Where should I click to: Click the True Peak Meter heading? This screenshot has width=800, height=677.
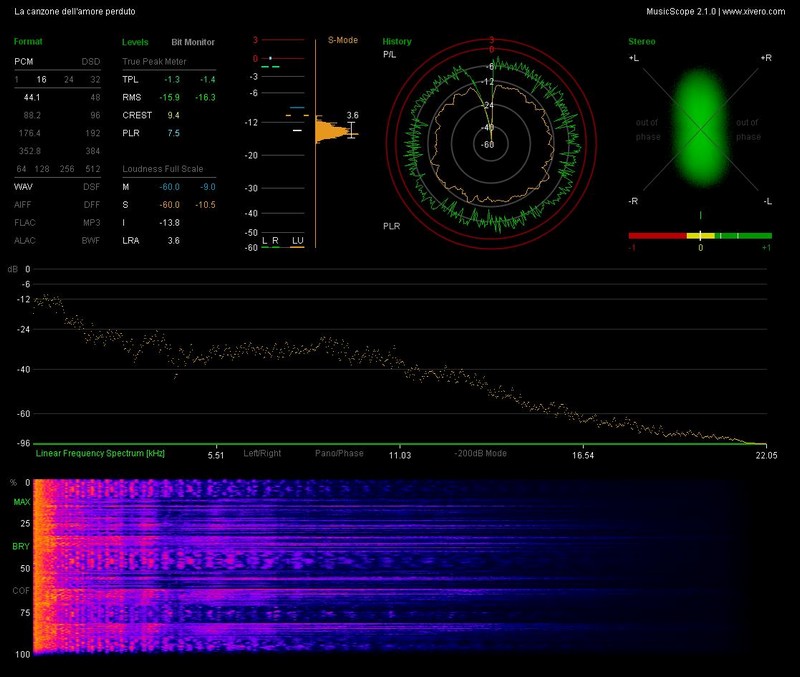point(154,62)
